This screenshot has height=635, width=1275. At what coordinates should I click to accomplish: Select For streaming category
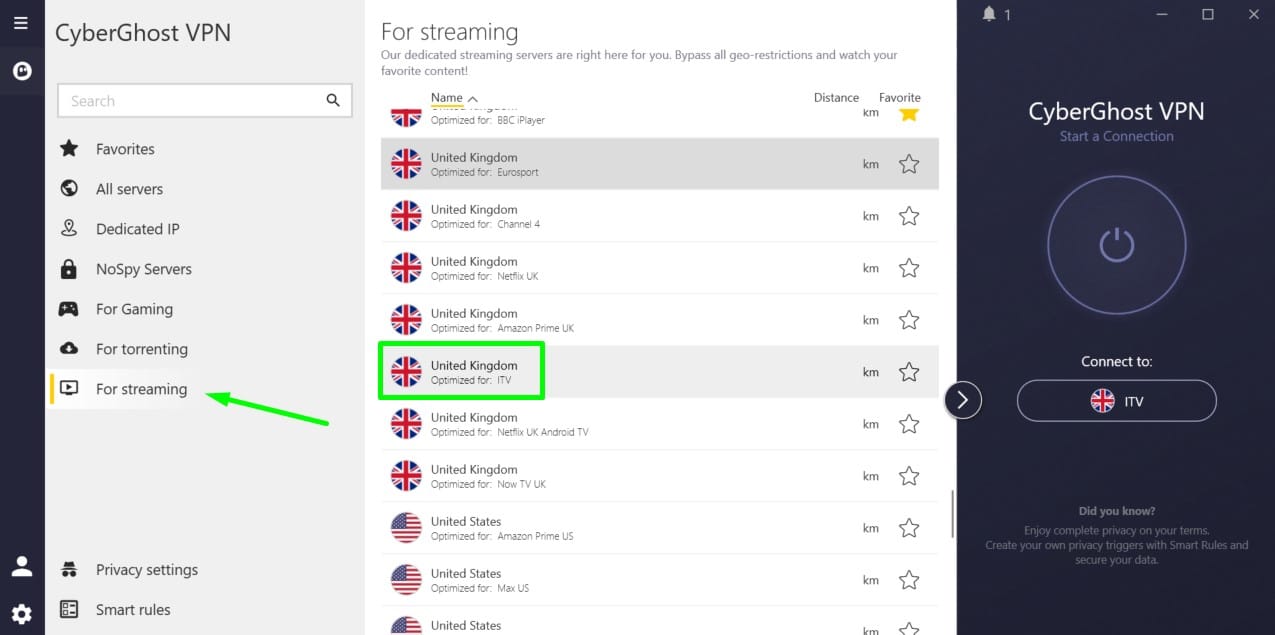click(x=141, y=389)
